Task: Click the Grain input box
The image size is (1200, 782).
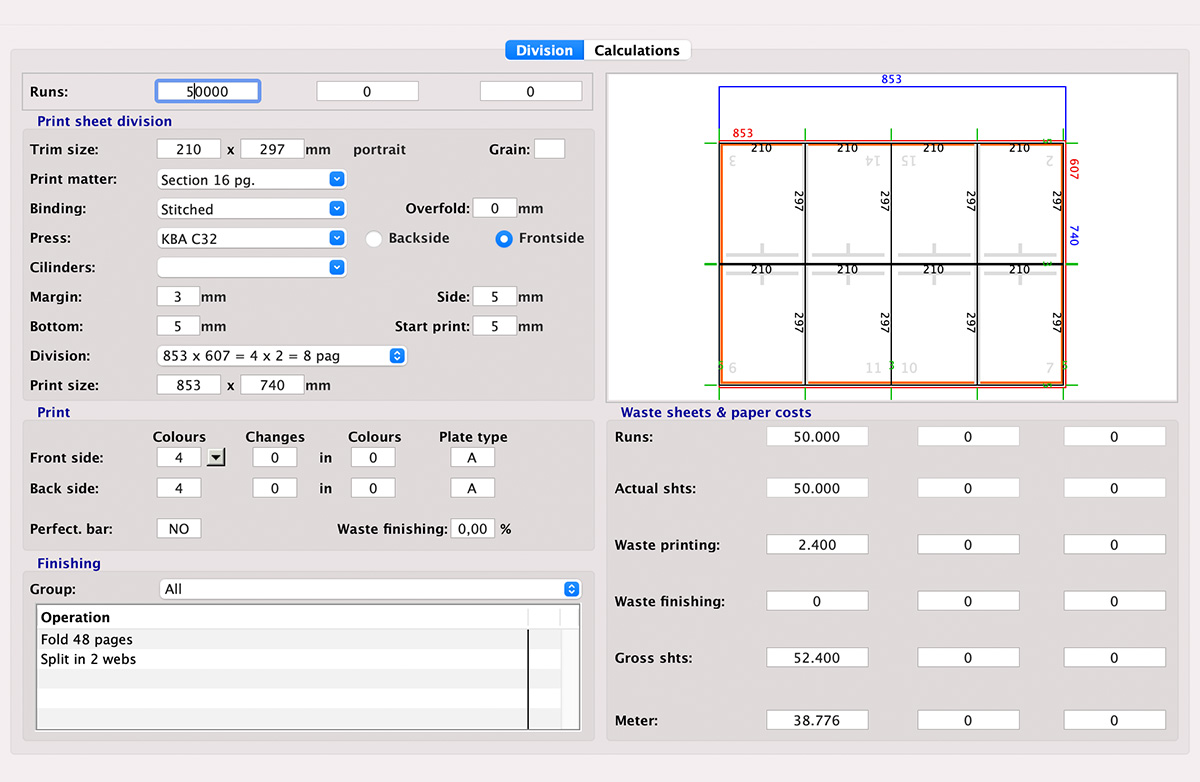Action: coord(549,148)
